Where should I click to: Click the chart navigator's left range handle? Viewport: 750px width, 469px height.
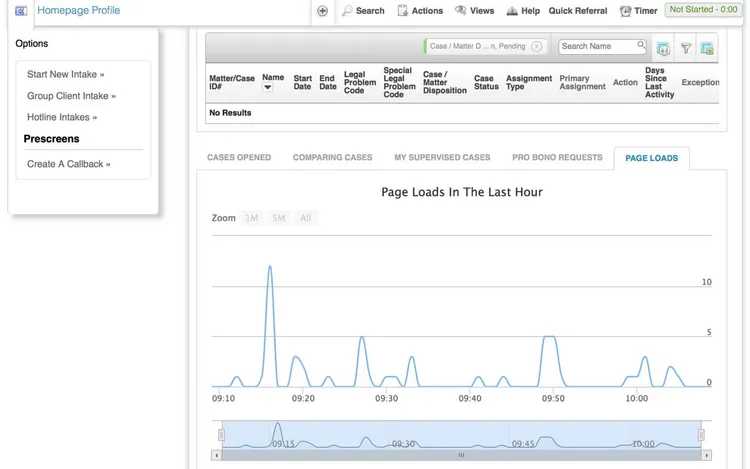pyautogui.click(x=222, y=435)
